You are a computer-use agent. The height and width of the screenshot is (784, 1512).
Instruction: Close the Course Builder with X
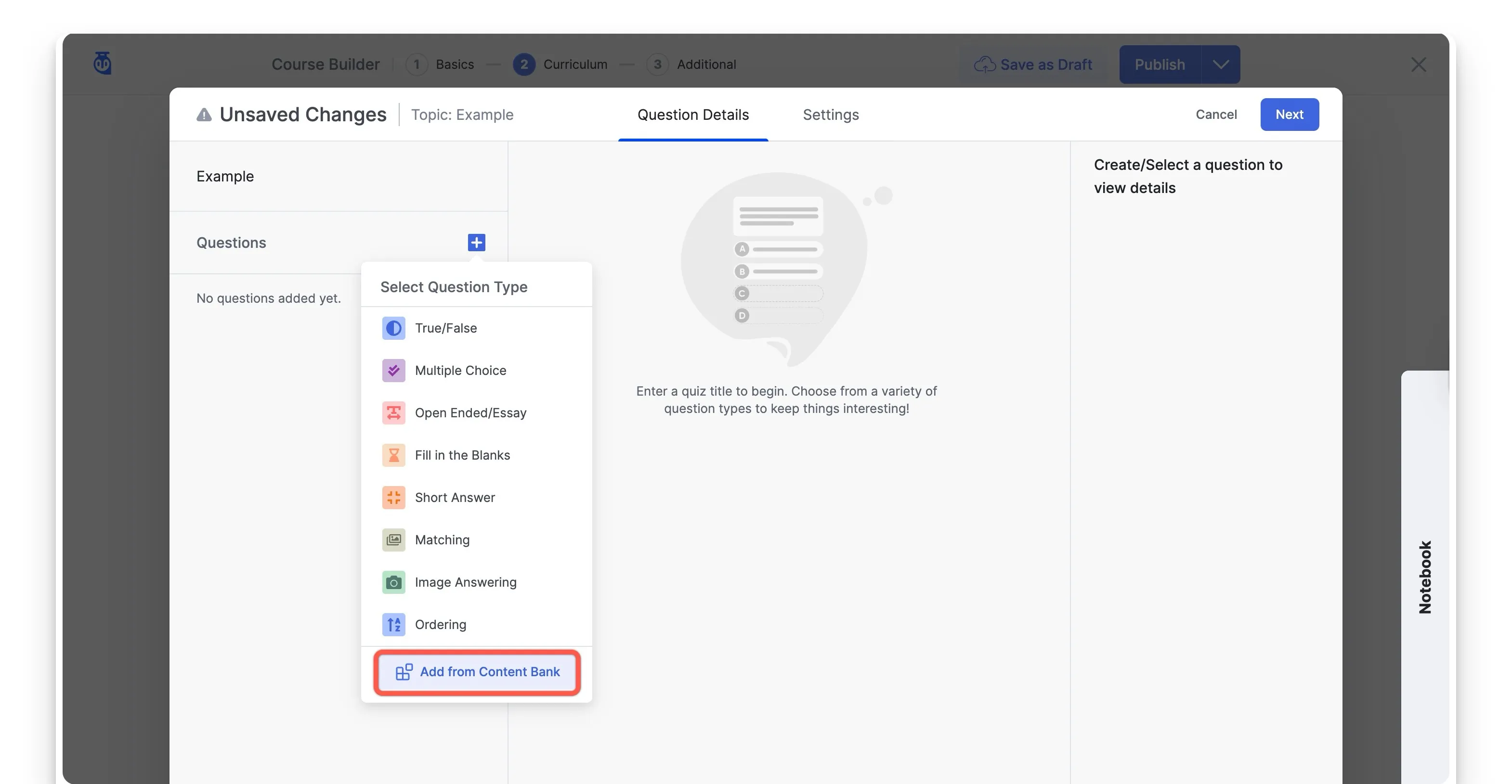coord(1418,64)
